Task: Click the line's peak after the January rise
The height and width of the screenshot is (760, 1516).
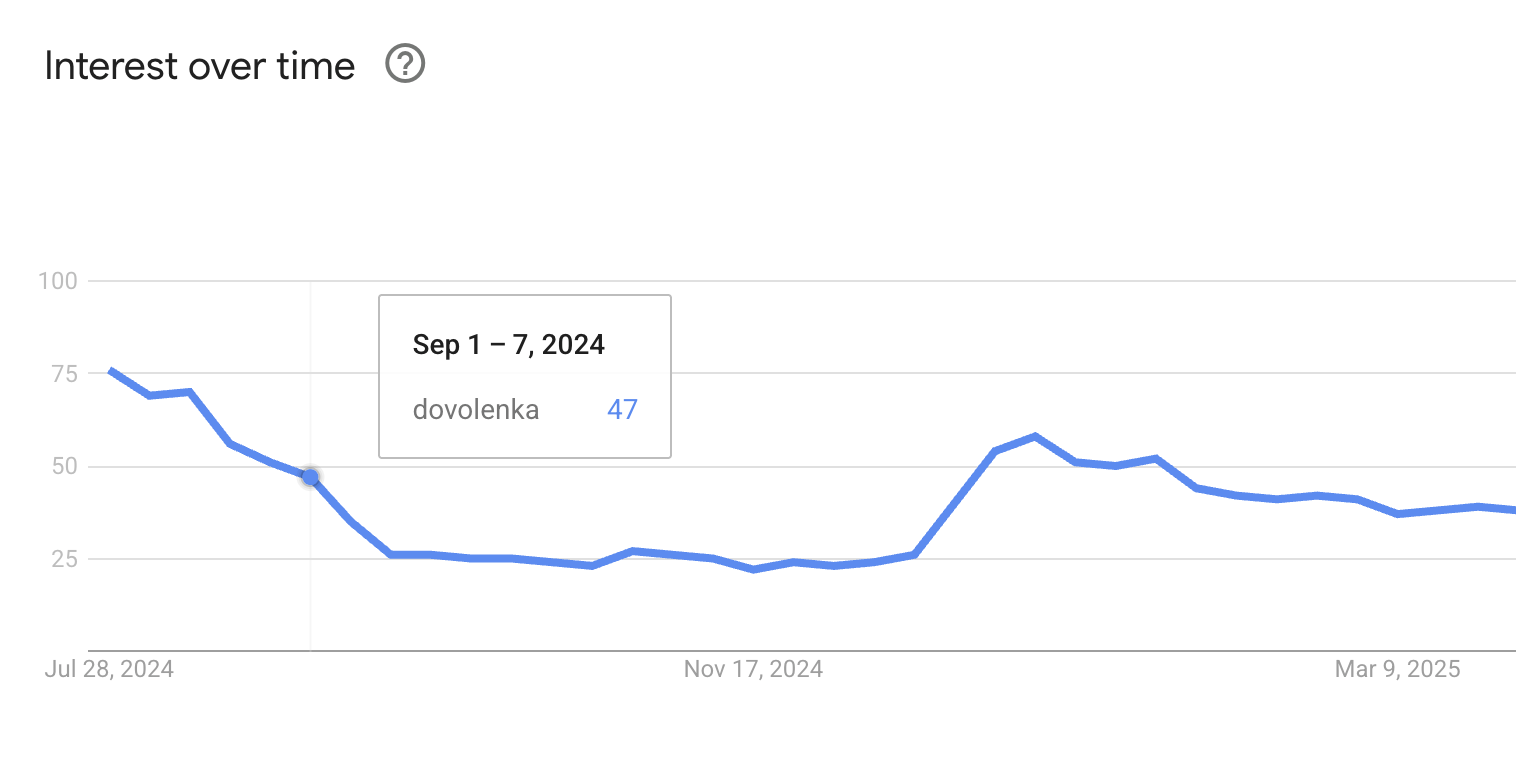Action: pyautogui.click(x=1035, y=436)
